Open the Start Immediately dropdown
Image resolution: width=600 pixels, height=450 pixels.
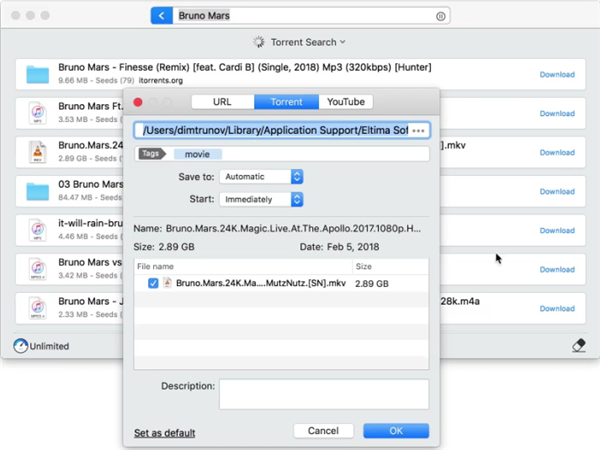click(x=261, y=199)
